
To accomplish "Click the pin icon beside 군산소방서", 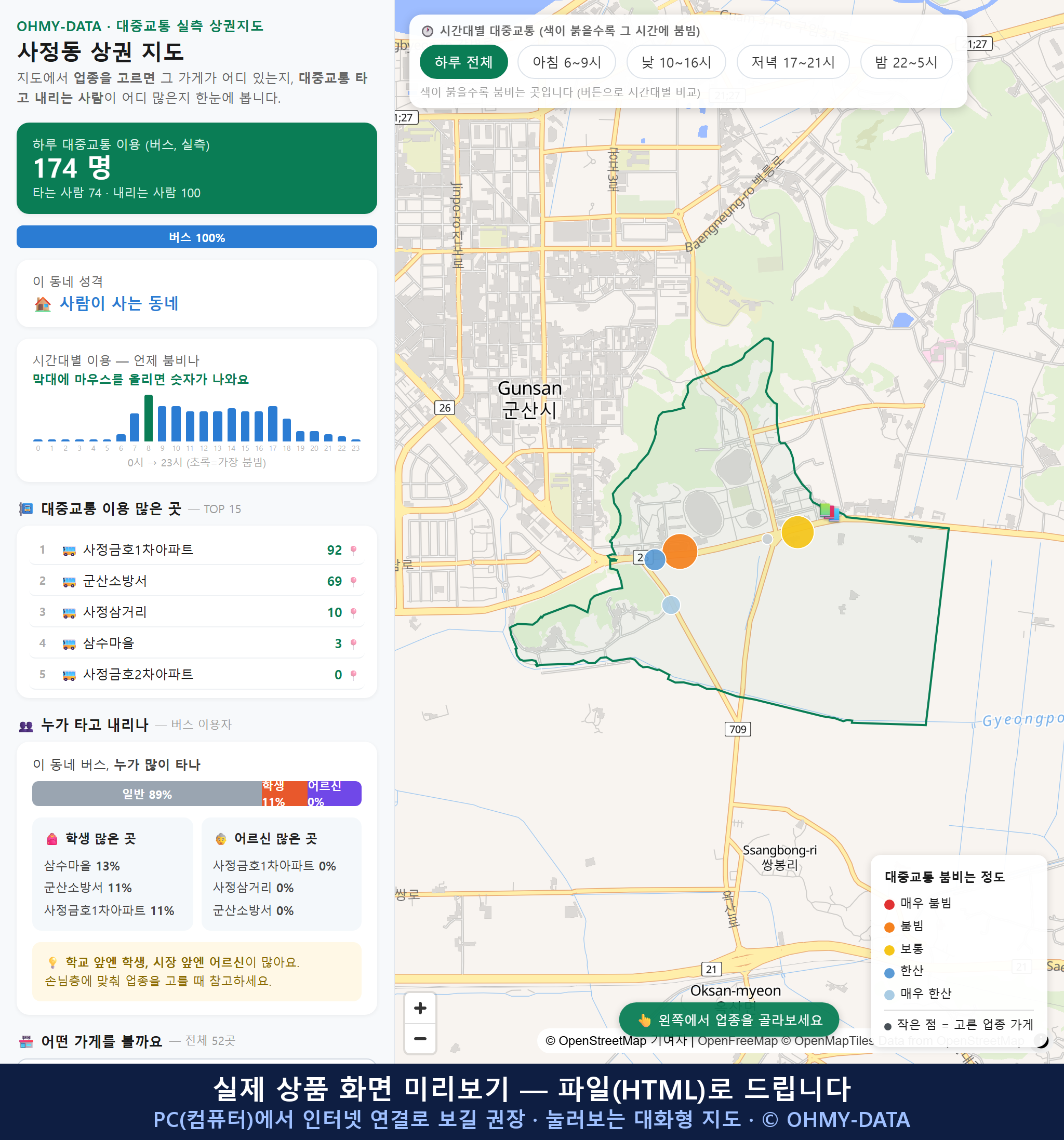I will [x=353, y=582].
